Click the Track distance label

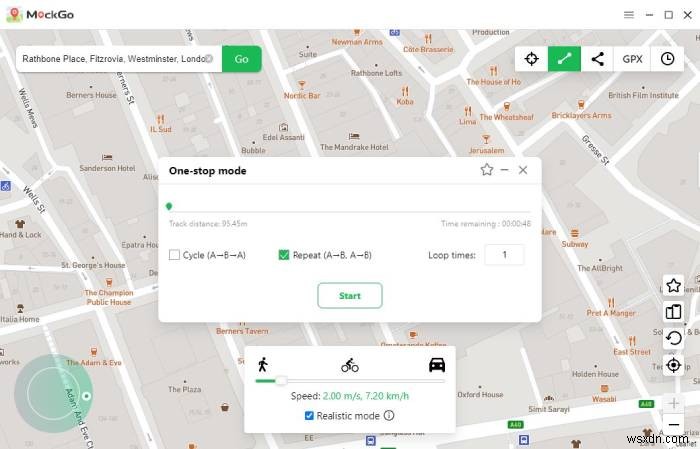click(208, 224)
